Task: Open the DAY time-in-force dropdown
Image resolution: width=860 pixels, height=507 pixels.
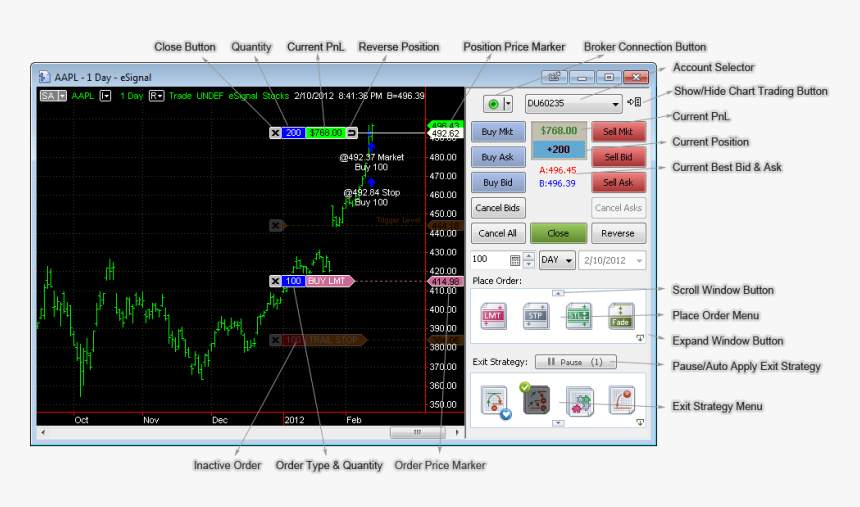Action: click(x=557, y=260)
